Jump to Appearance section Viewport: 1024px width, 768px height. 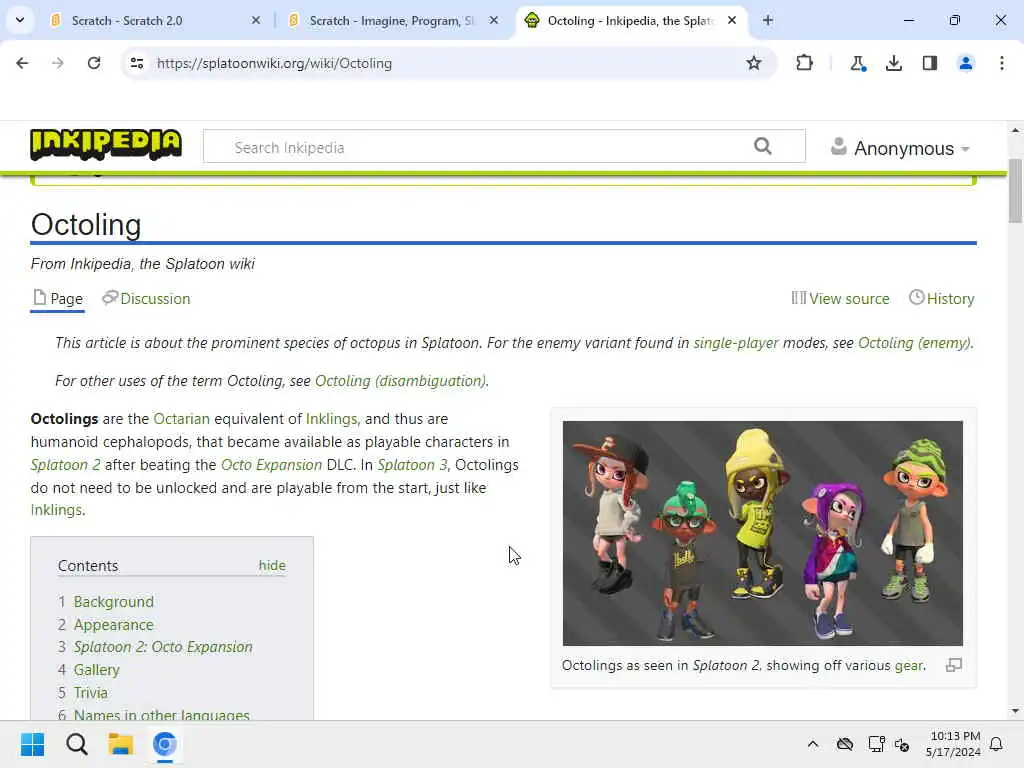[114, 625]
